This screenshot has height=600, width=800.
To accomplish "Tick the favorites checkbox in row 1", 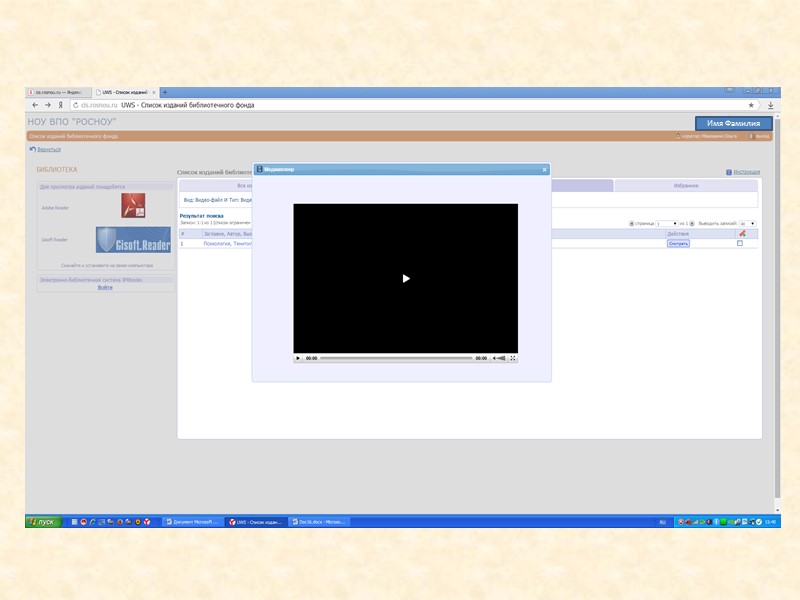I will coord(740,243).
